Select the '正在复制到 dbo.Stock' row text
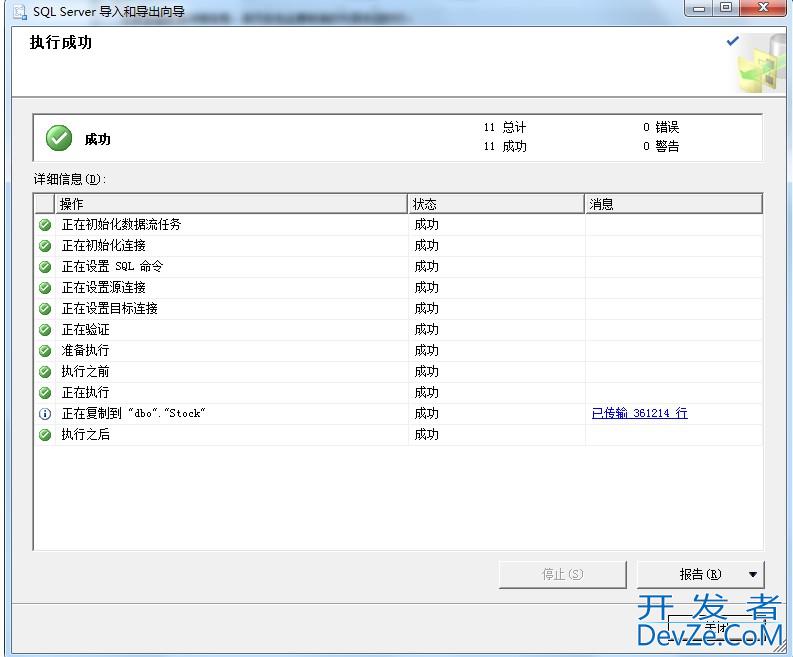This screenshot has height=657, width=793. [x=134, y=414]
